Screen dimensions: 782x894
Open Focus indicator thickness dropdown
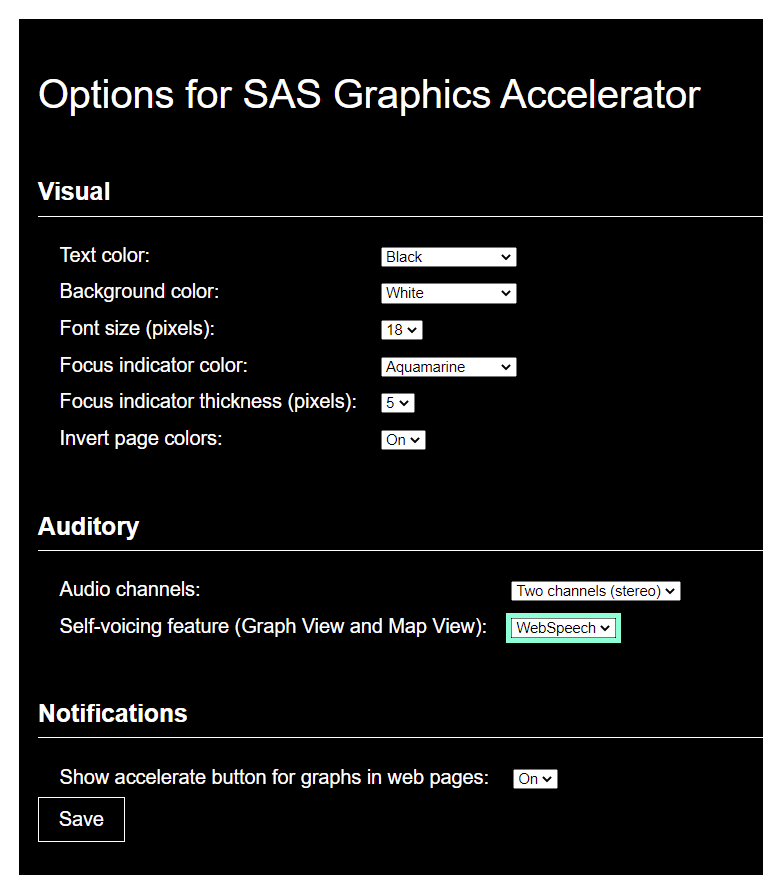[x=397, y=403]
